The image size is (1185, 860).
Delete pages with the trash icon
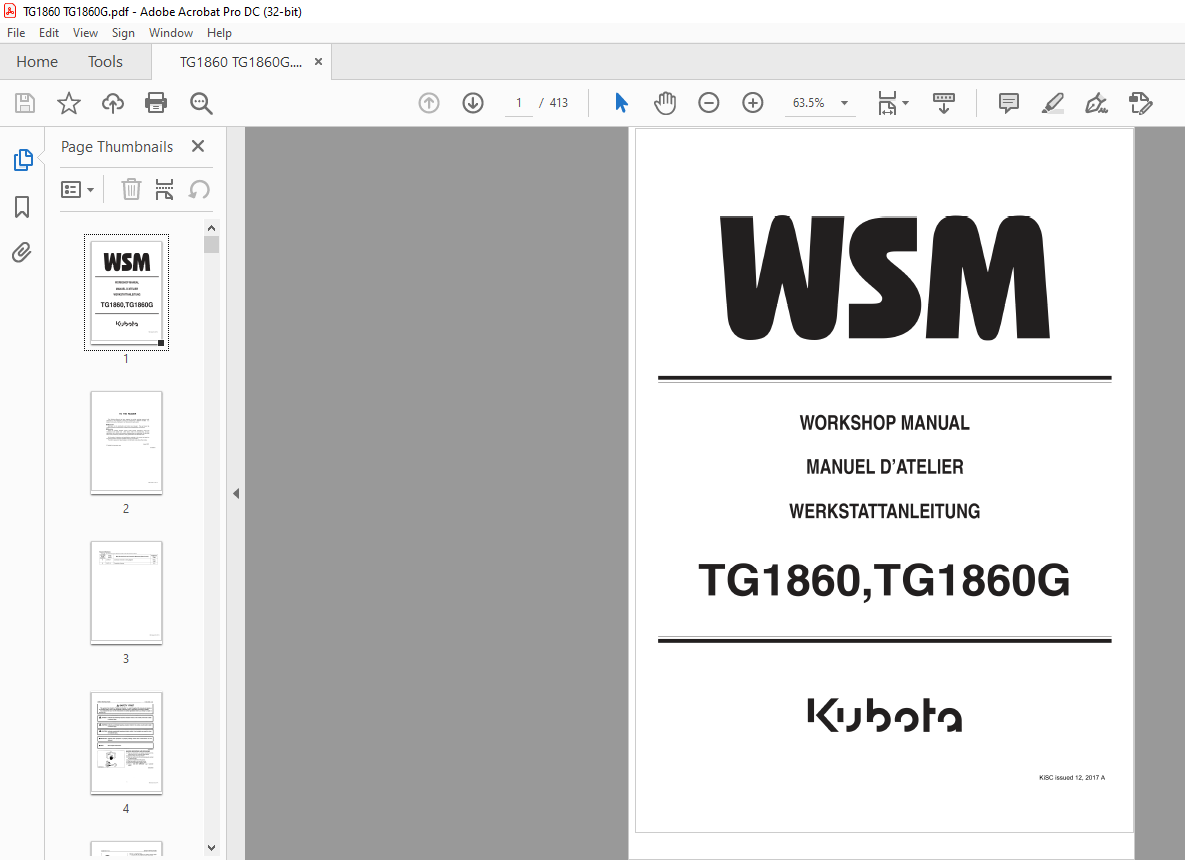tap(131, 189)
